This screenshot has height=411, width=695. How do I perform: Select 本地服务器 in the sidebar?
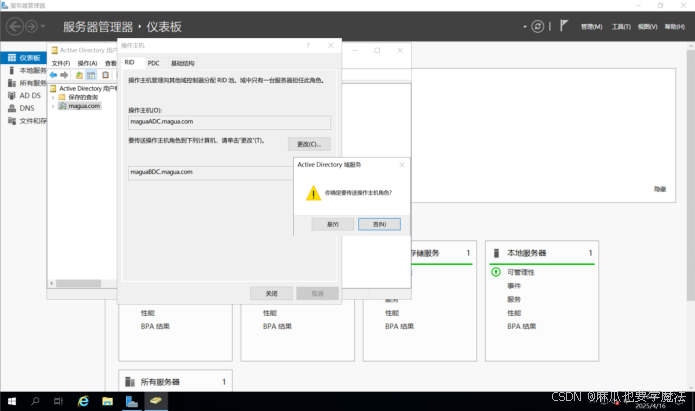pyautogui.click(x=27, y=70)
